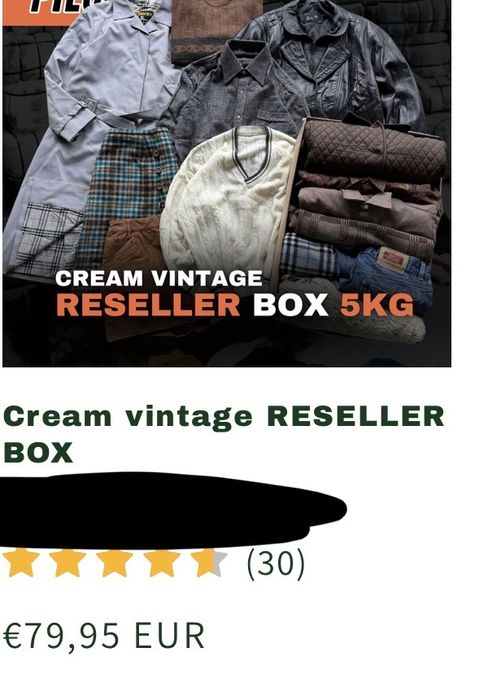Open the Cream vintage RESELLER BOX title link
Viewport: 488px width, 699px height.
[223, 434]
